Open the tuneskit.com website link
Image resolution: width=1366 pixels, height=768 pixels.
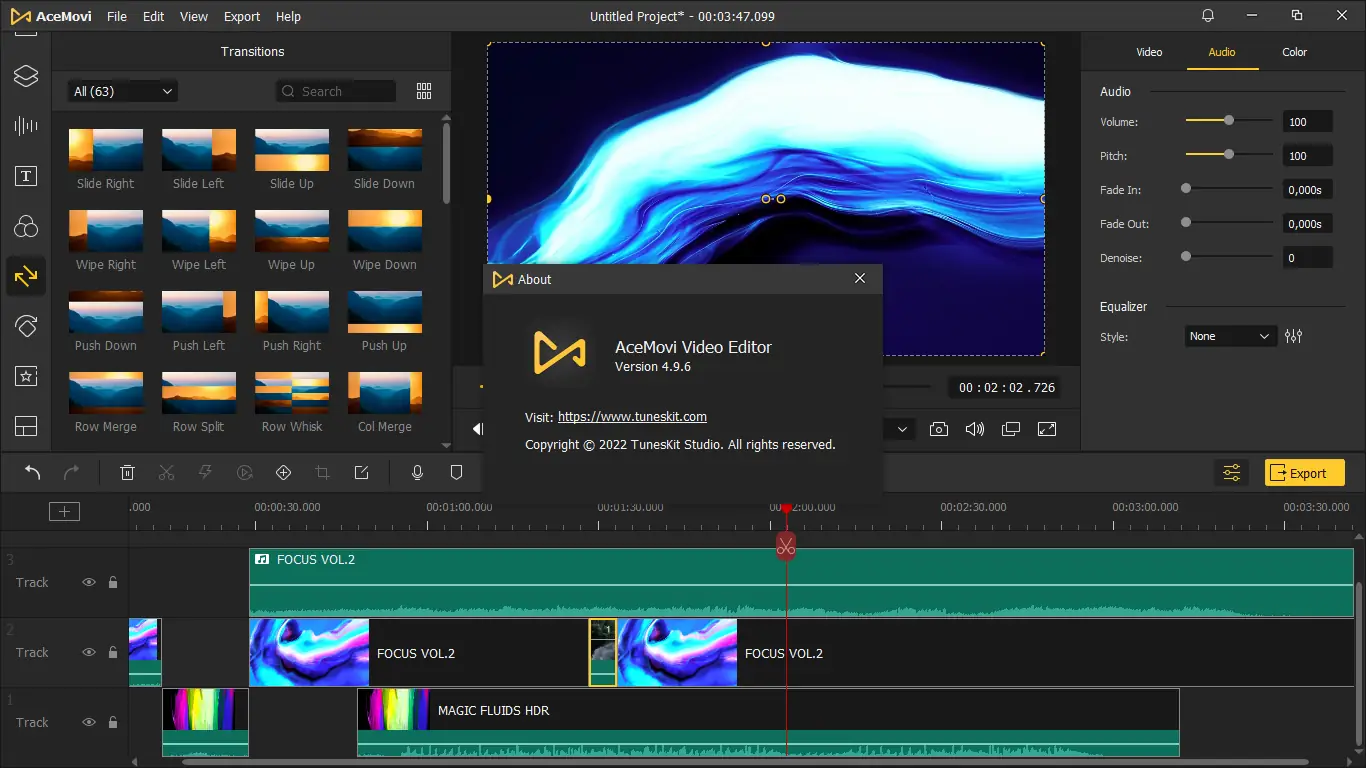point(632,417)
